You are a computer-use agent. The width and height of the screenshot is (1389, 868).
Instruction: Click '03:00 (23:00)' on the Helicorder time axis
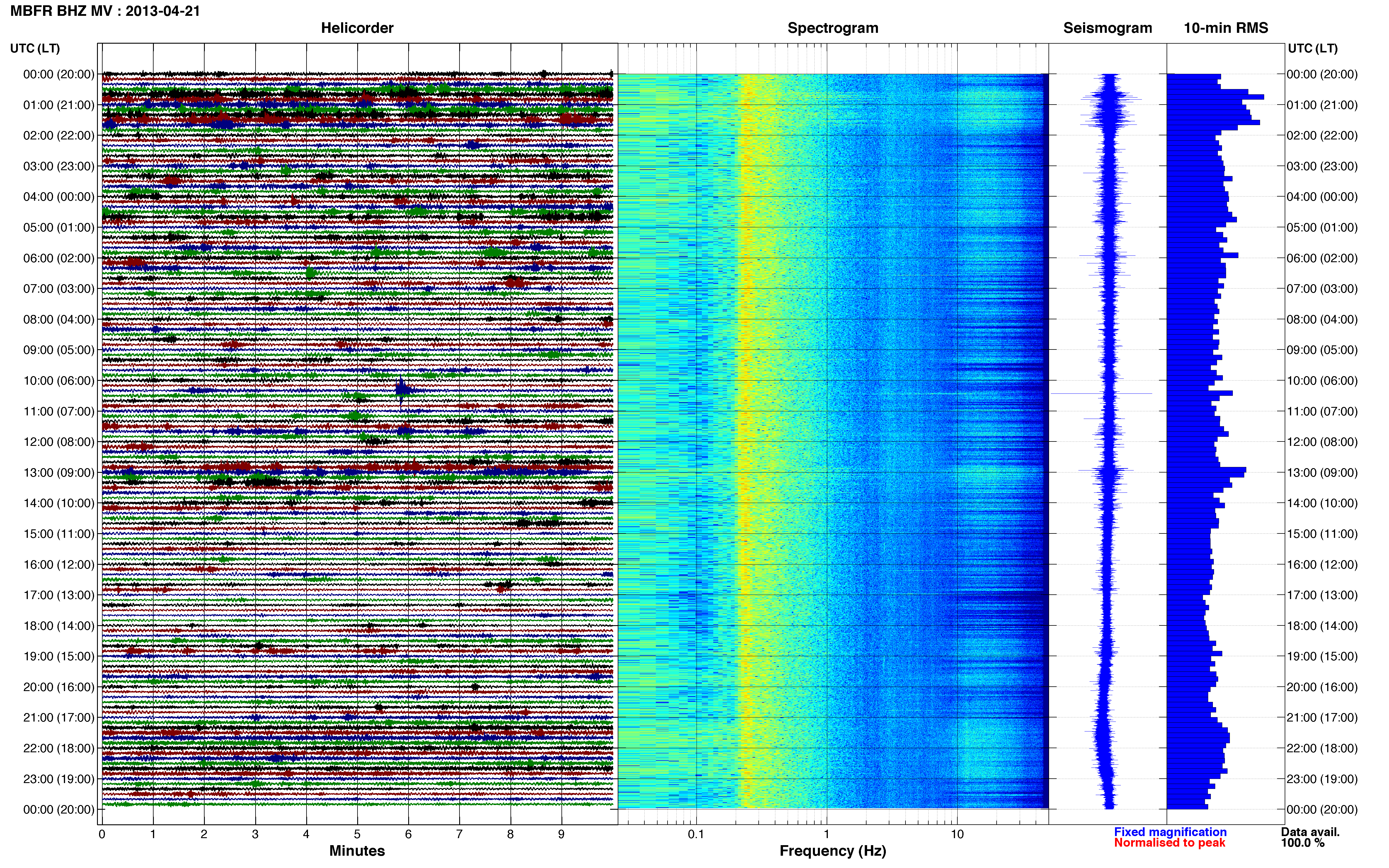click(59, 166)
